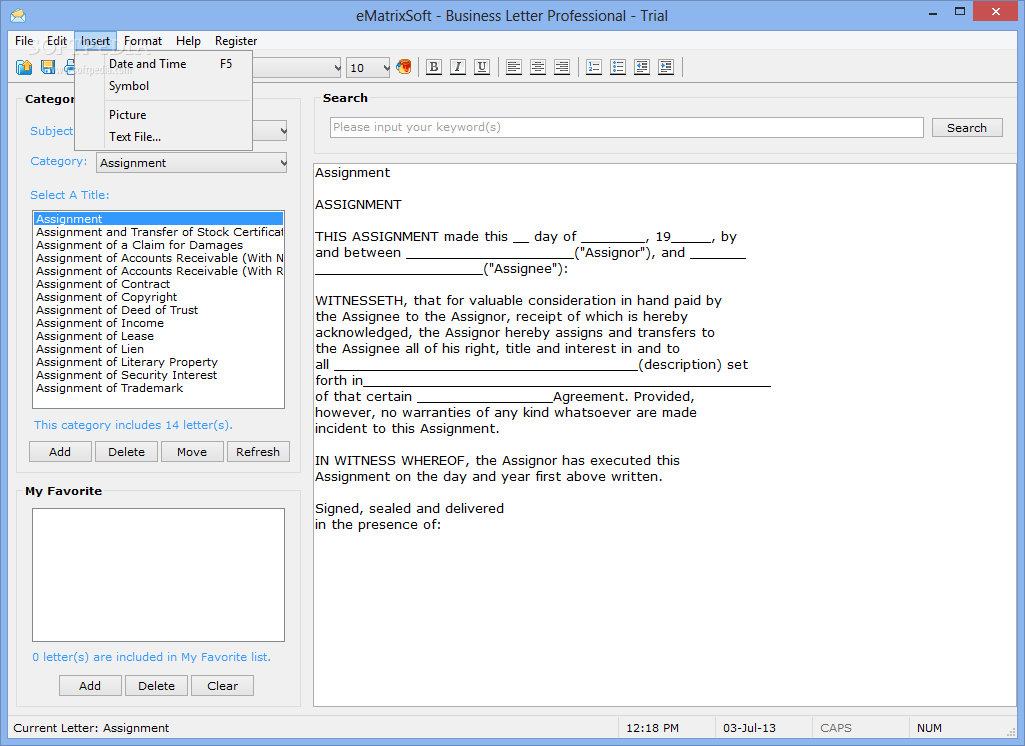Decrease paragraph indent
Screen dimensions: 1025x746
point(642,67)
